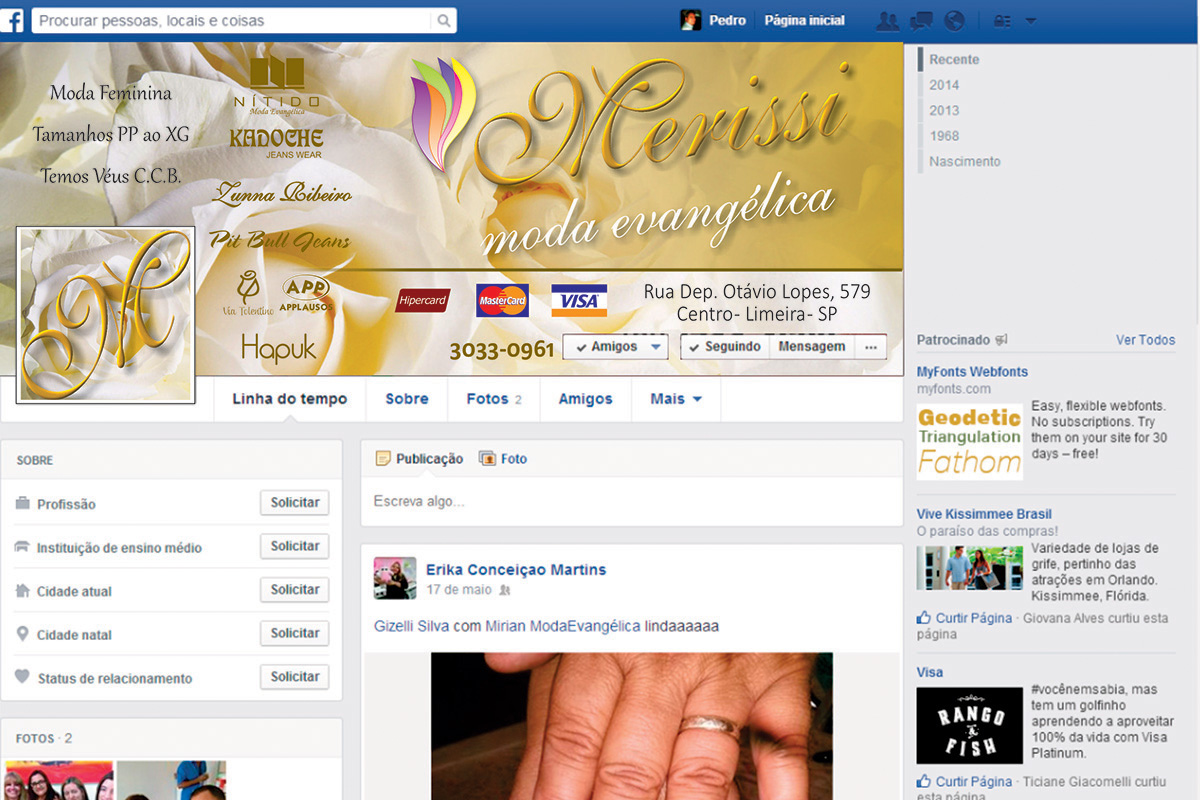The width and height of the screenshot is (1200, 800).
Task: Open friend requests icon in top bar
Action: 886,21
